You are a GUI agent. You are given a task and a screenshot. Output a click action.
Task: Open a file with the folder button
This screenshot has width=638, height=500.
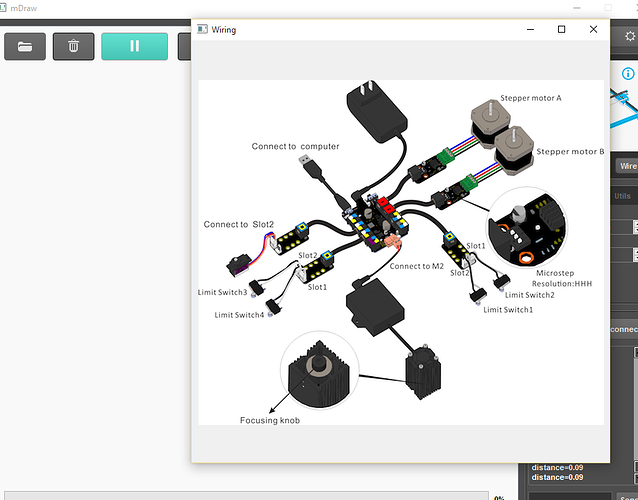(x=25, y=46)
